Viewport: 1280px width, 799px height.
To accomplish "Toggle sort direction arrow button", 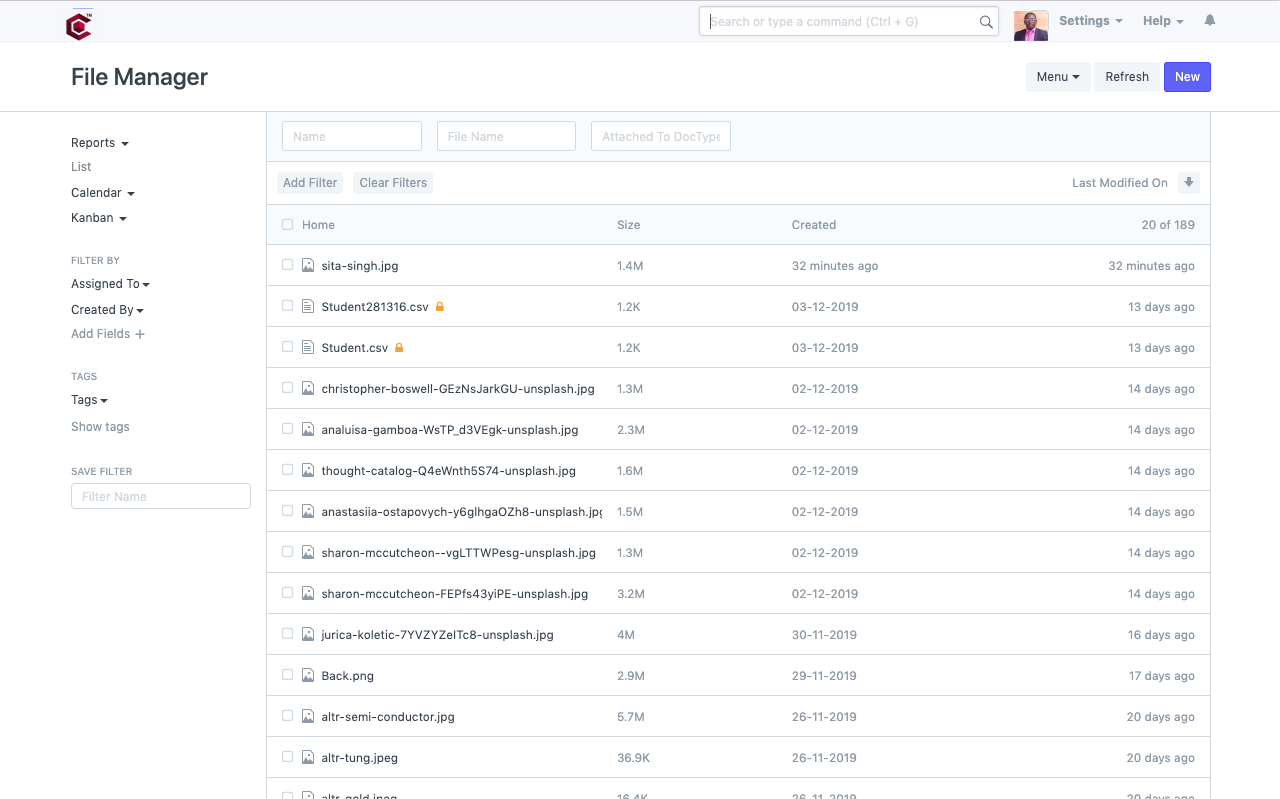I will point(1188,183).
